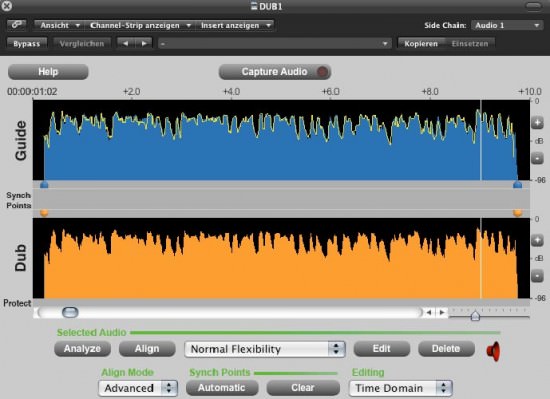The height and width of the screenshot is (399, 550).
Task: Select the blue Guide start synch marker
Action: pyautogui.click(x=44, y=184)
